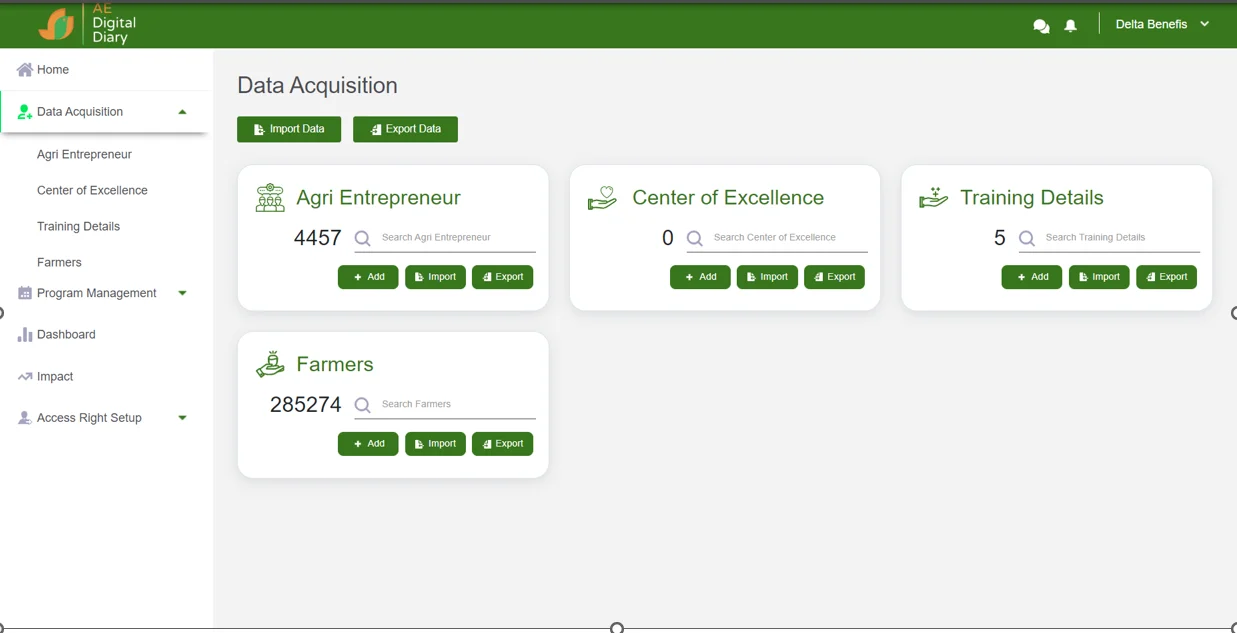
Task: Collapse the Data Acquisition sidebar menu
Action: pos(182,112)
